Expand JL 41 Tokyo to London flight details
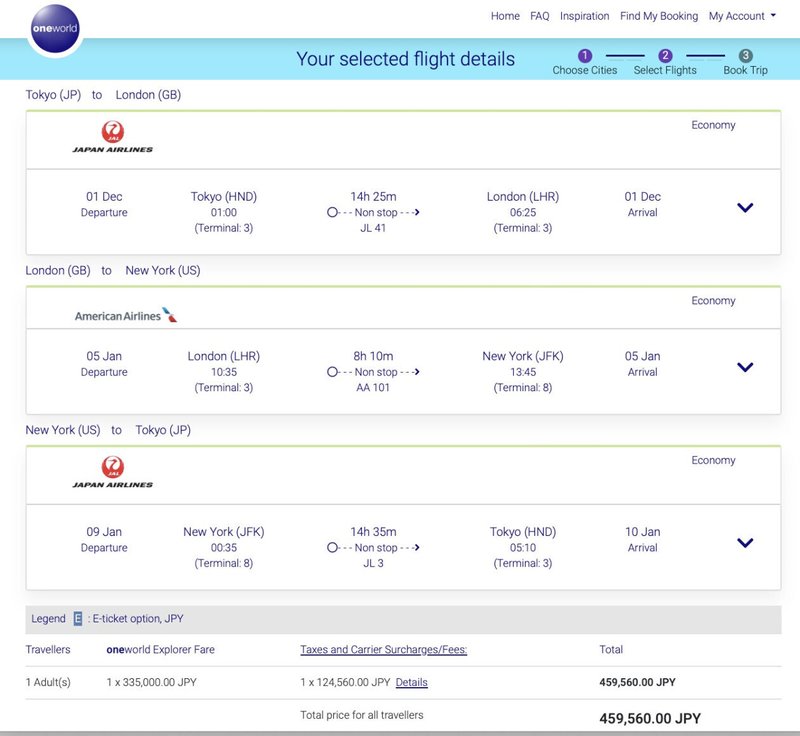The width and height of the screenshot is (800, 736). (x=745, y=208)
